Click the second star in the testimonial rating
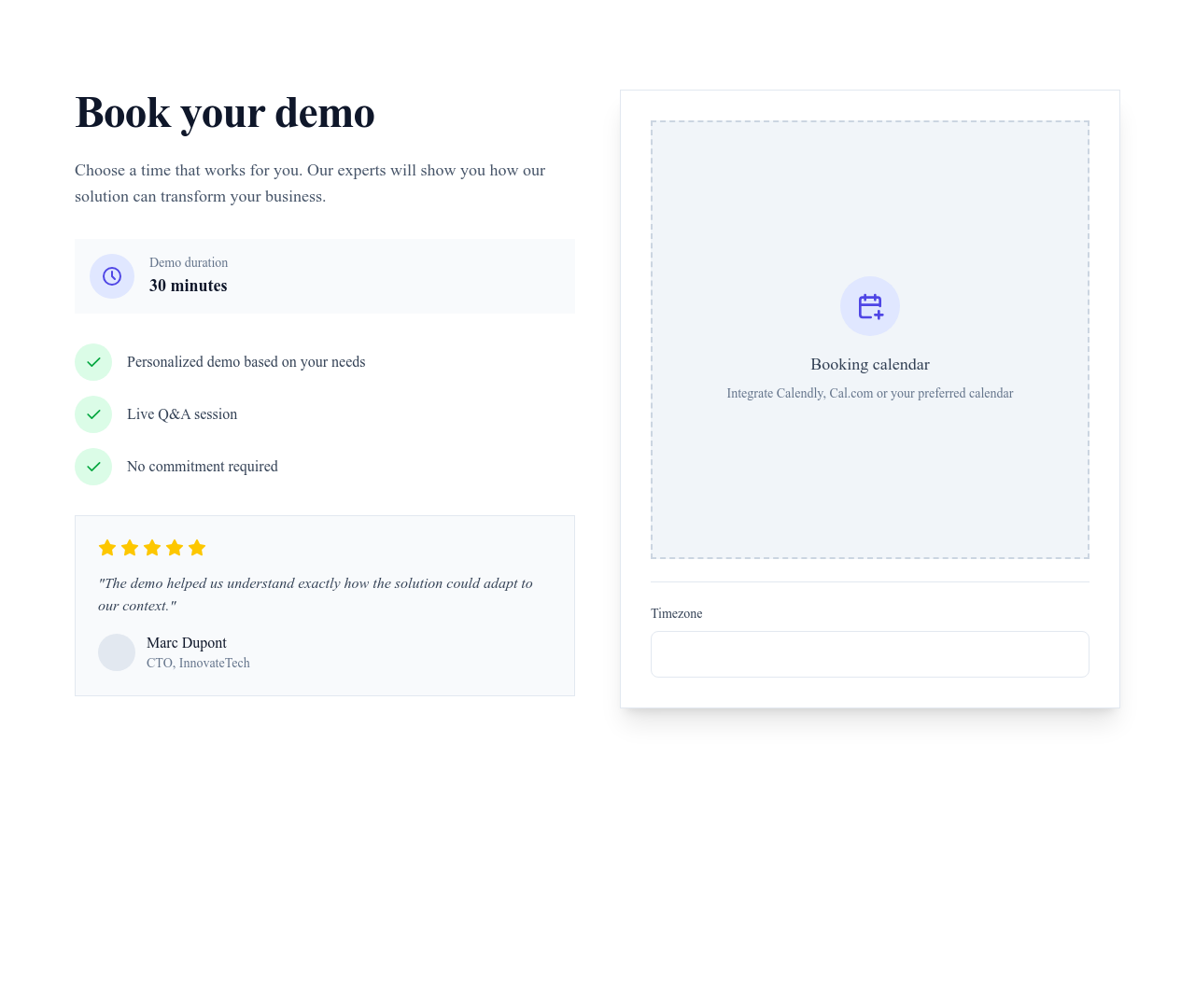 pos(130,548)
